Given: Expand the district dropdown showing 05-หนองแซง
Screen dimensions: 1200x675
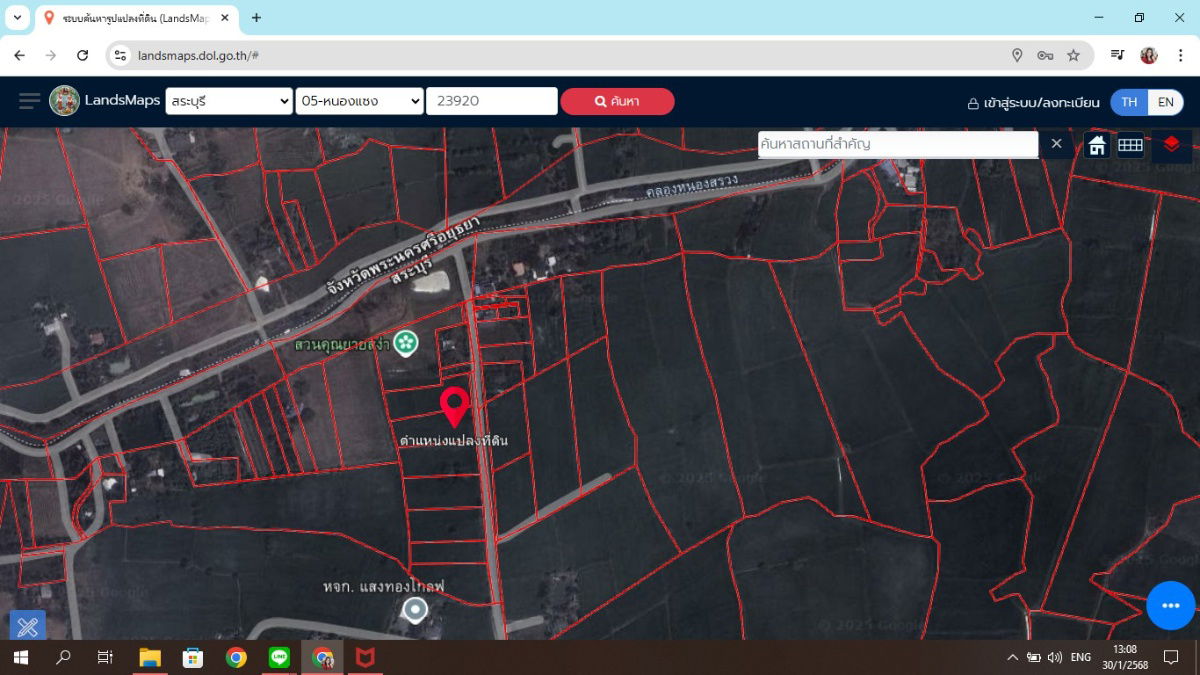Looking at the screenshot, I should (x=359, y=101).
